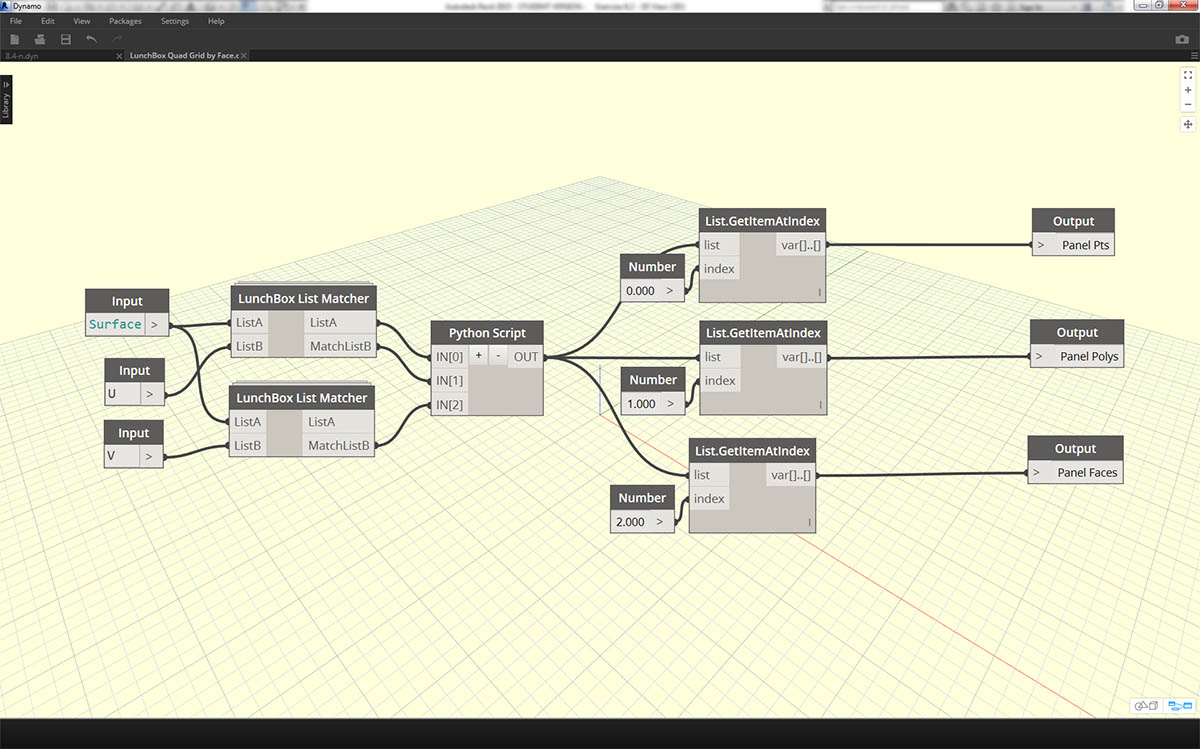1200x749 pixels.
Task: Click the pan mode arrows icon
Action: coord(1188,124)
